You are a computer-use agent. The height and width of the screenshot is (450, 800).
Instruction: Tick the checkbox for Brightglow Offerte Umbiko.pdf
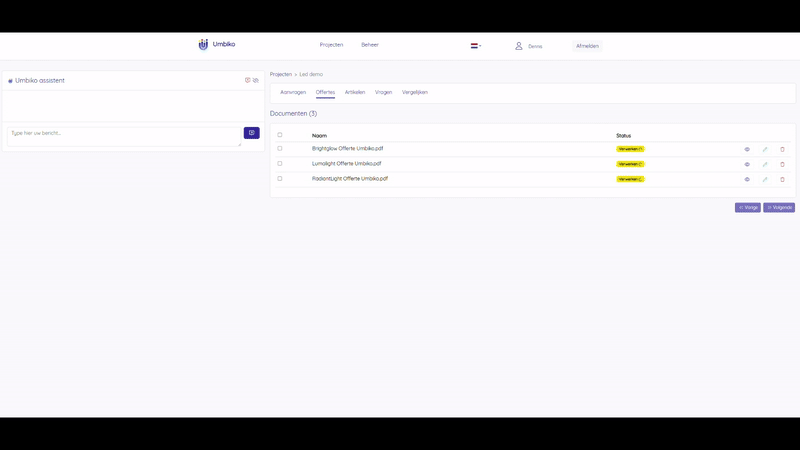tap(280, 148)
